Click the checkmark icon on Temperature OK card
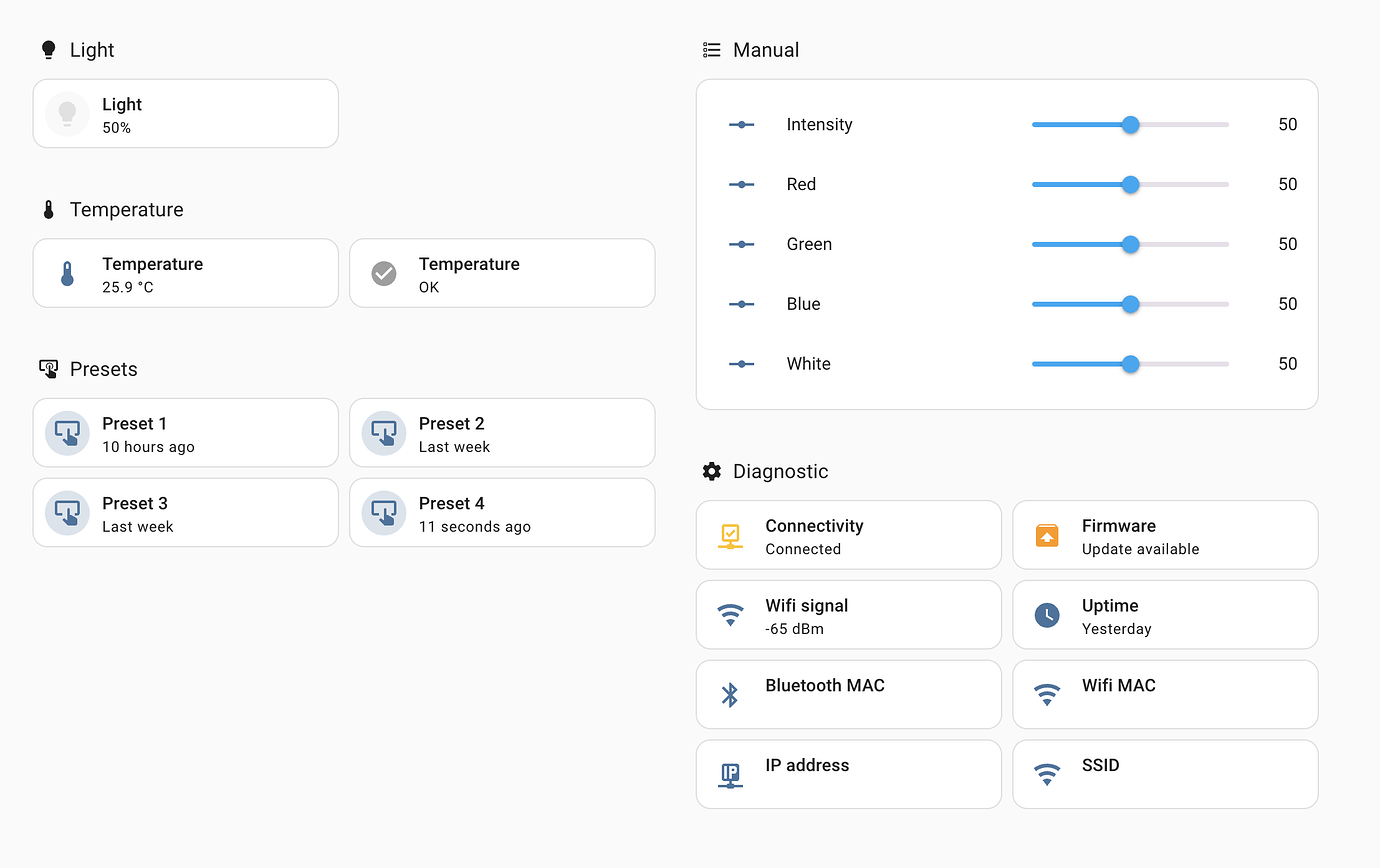Screen dimensions: 1380x868 [384, 274]
